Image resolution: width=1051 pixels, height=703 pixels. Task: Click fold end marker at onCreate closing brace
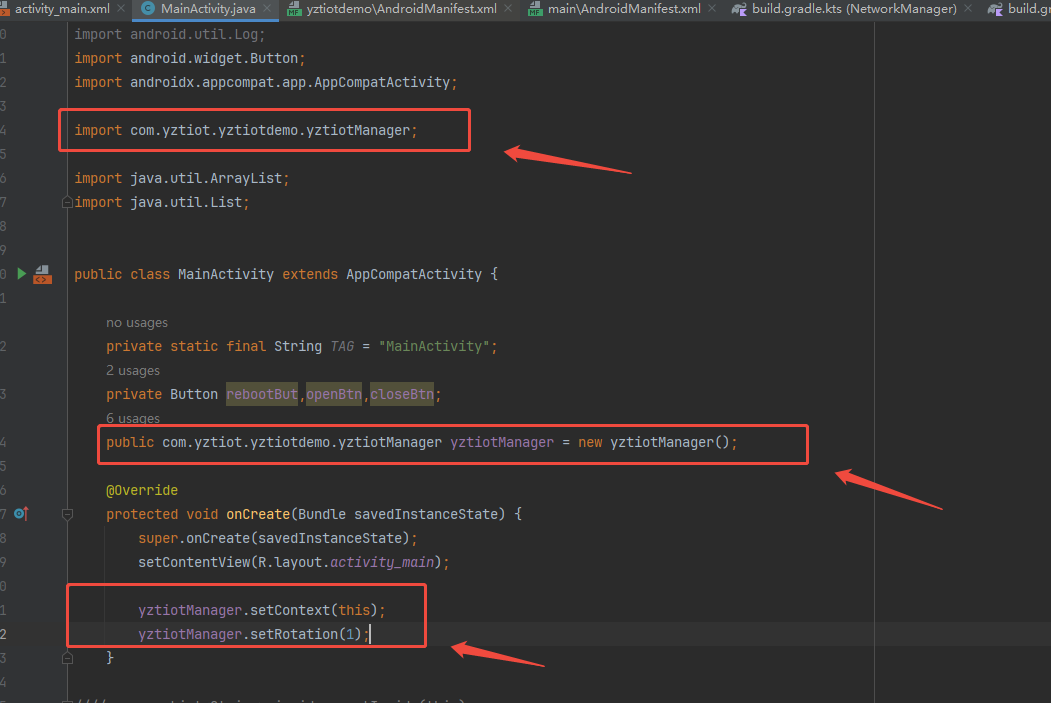click(67, 658)
